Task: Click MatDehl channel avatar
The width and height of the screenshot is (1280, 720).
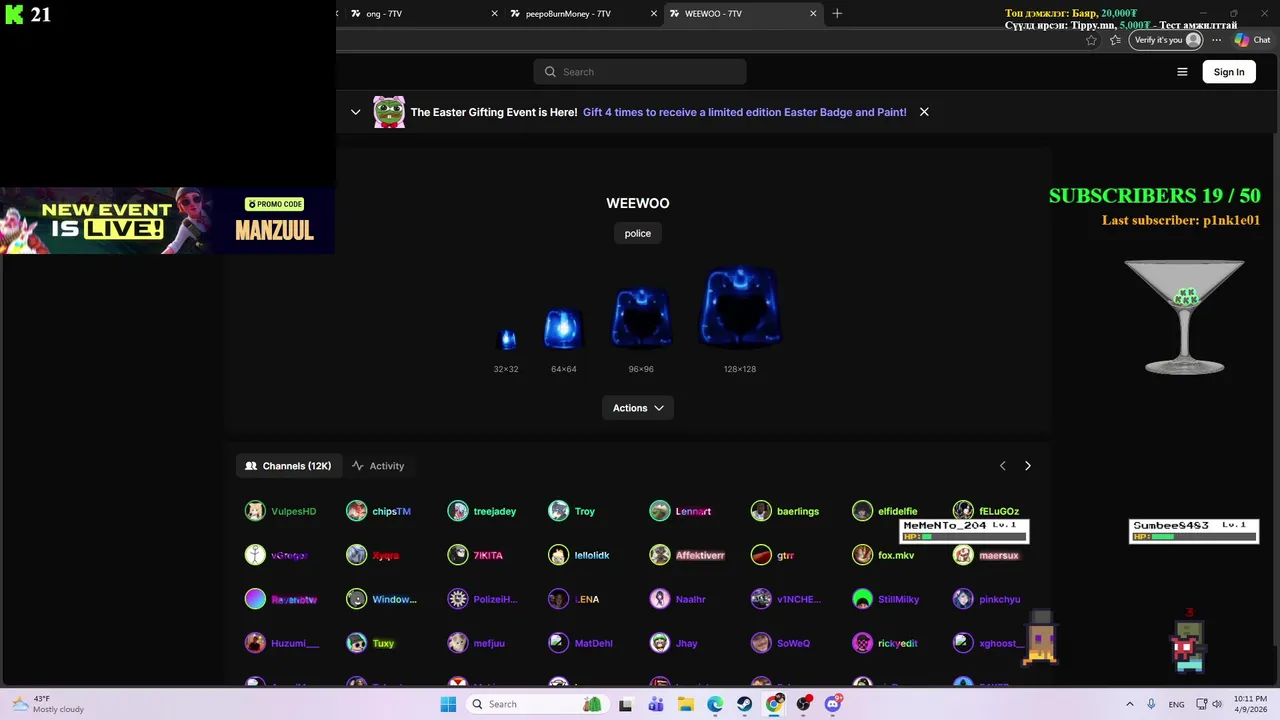Action: click(x=558, y=643)
